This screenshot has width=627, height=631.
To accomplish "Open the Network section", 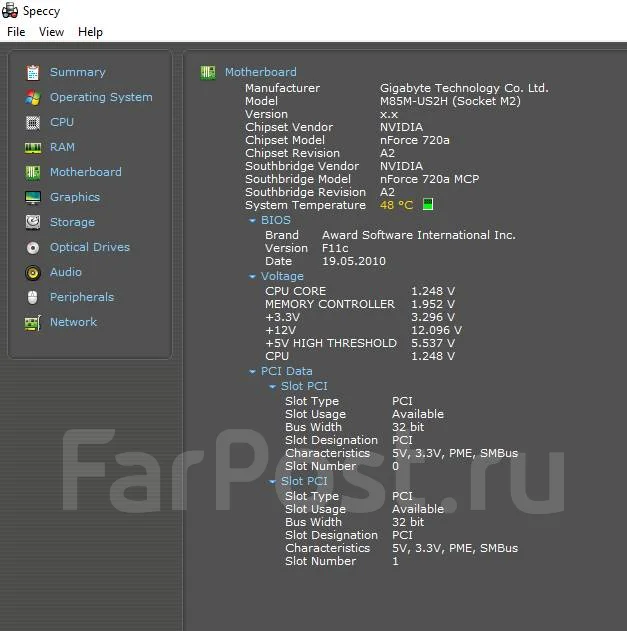I will (73, 322).
